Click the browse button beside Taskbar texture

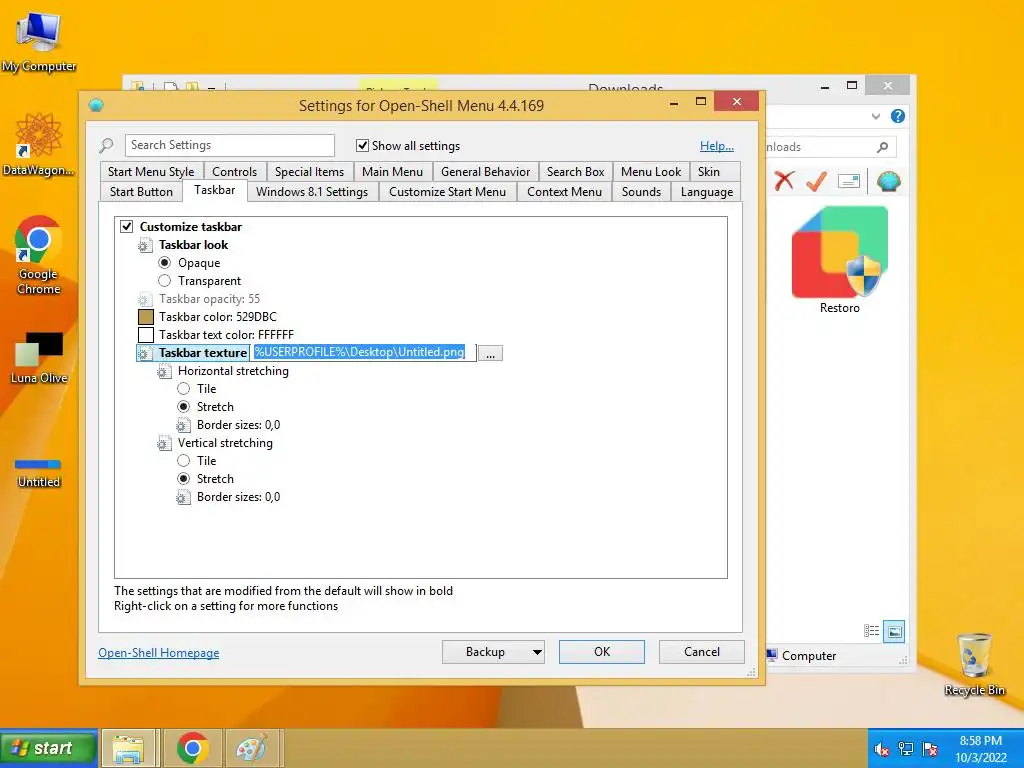490,353
